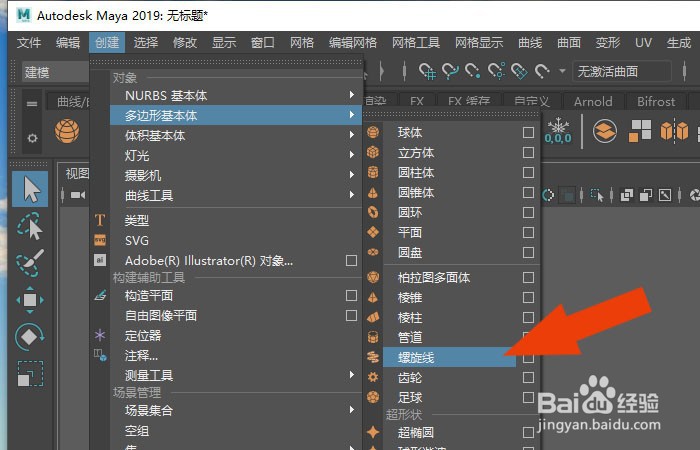Click the torus icon beside 圆环
700x450 pixels.
(373, 212)
